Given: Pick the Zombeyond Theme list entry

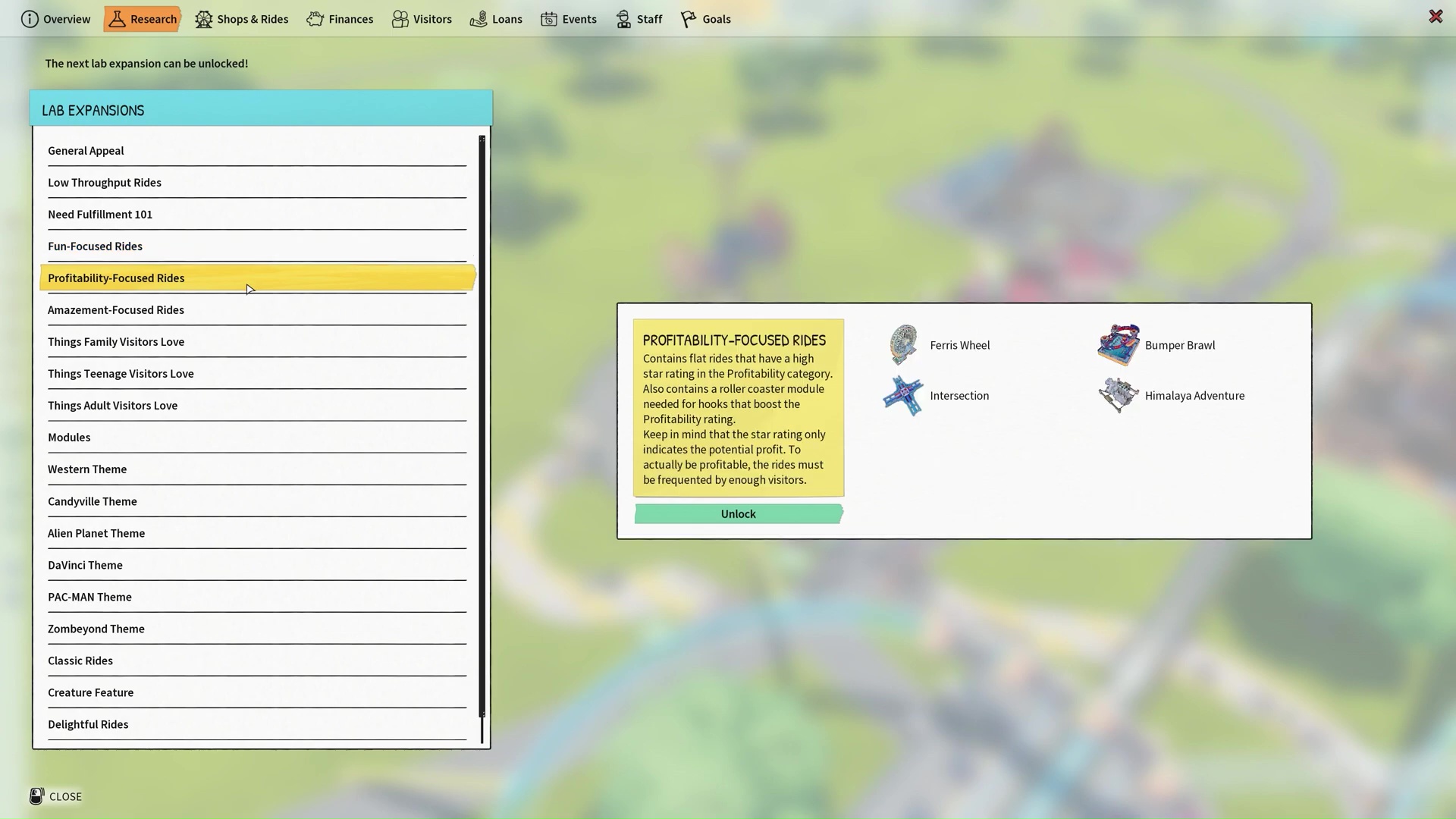Looking at the screenshot, I should click(96, 629).
